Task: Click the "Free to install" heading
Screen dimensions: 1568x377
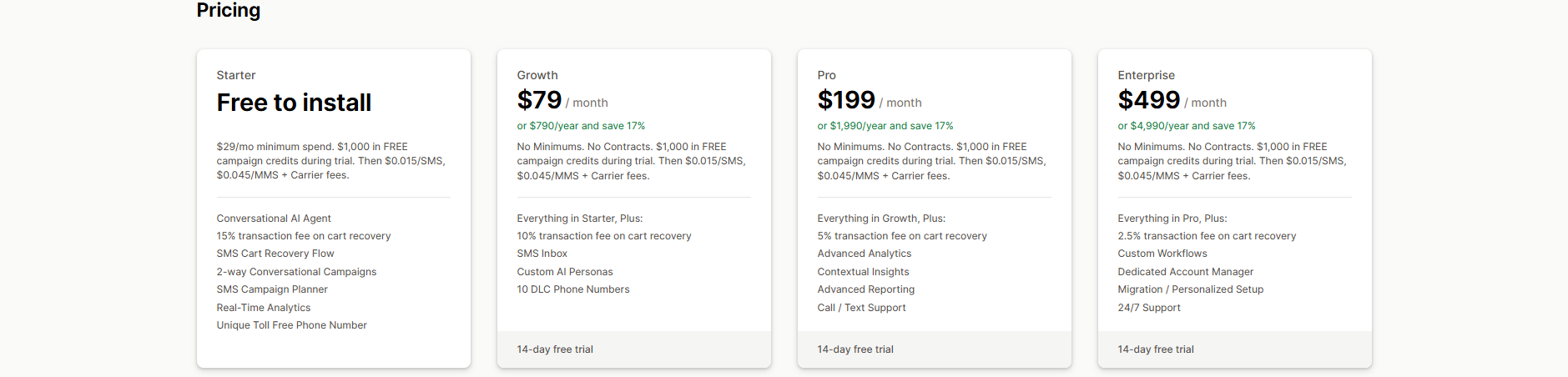Action: 294,103
